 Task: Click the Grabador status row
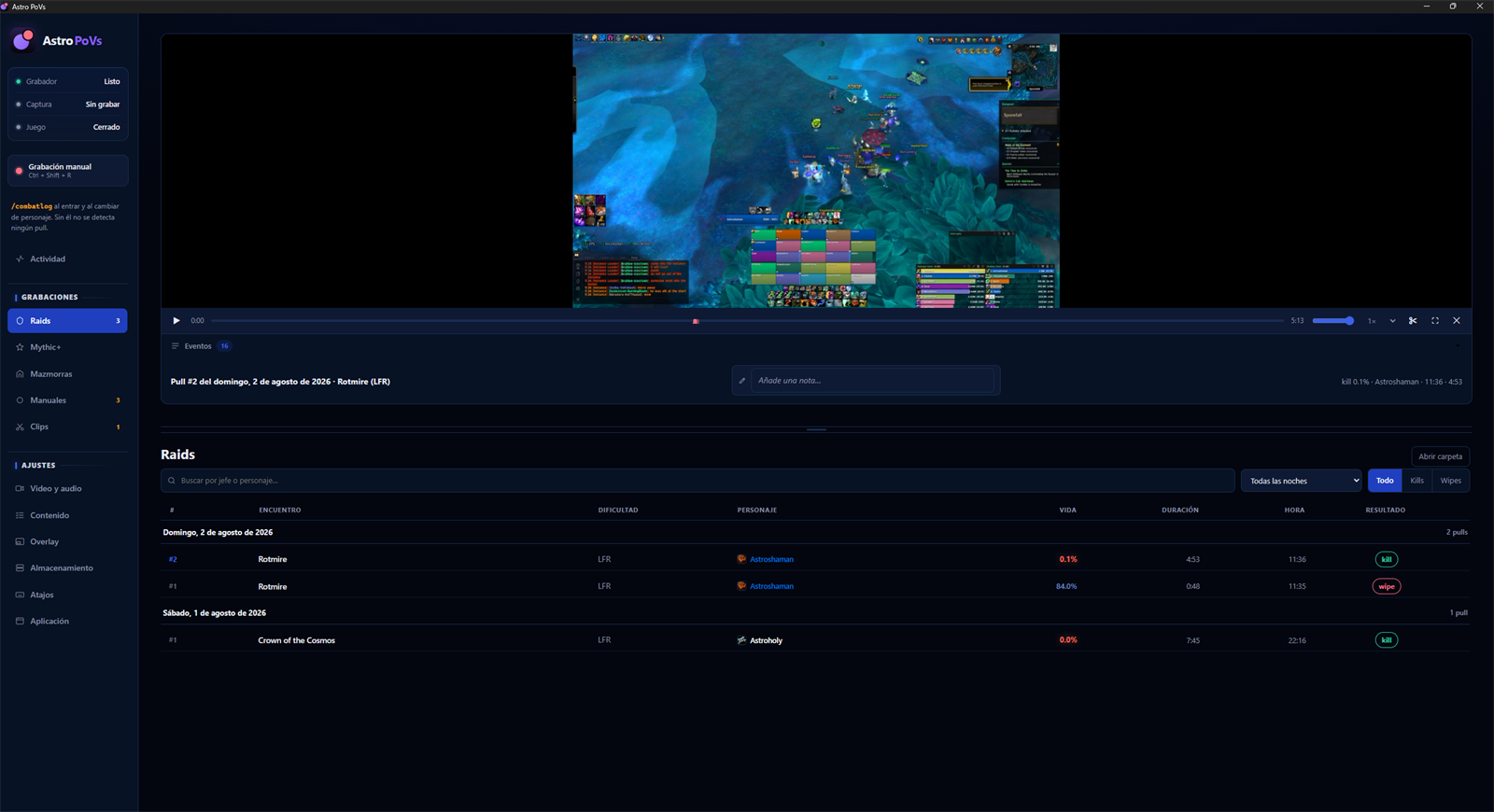pyautogui.click(x=68, y=81)
